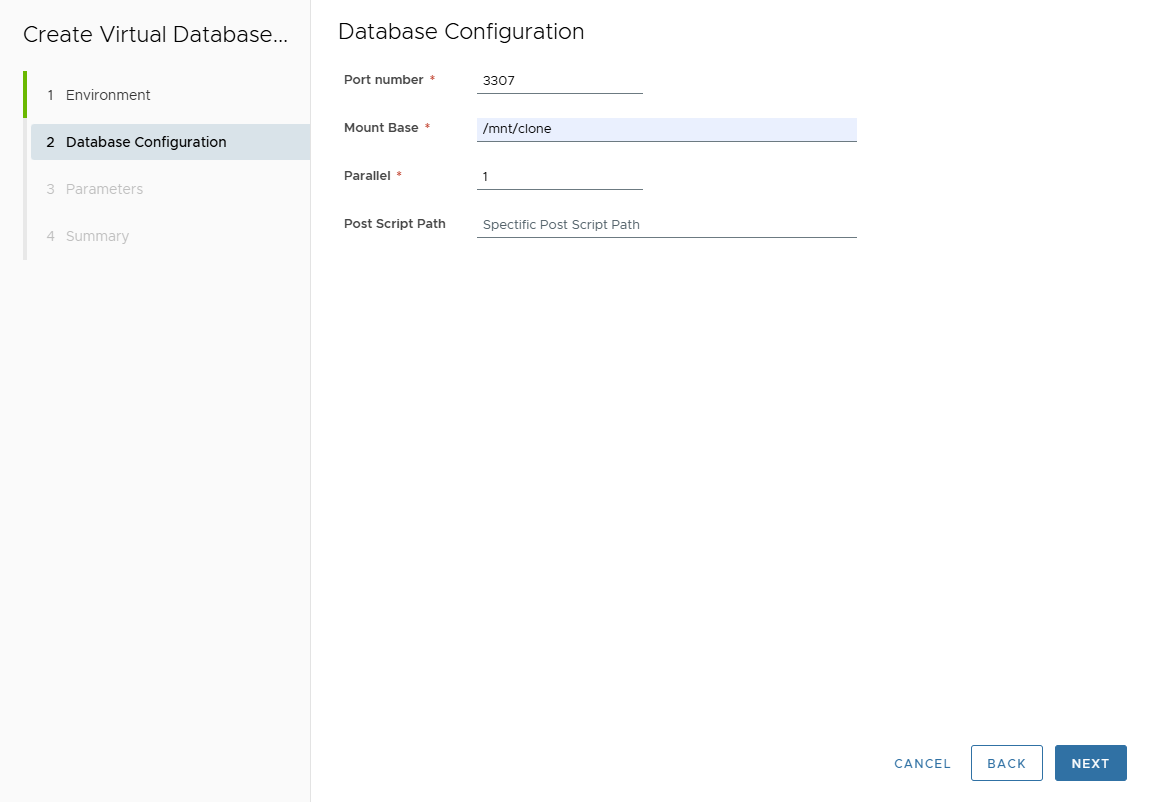This screenshot has height=802, width=1150.
Task: Cancel the virtual database creation wizard
Action: point(921,763)
